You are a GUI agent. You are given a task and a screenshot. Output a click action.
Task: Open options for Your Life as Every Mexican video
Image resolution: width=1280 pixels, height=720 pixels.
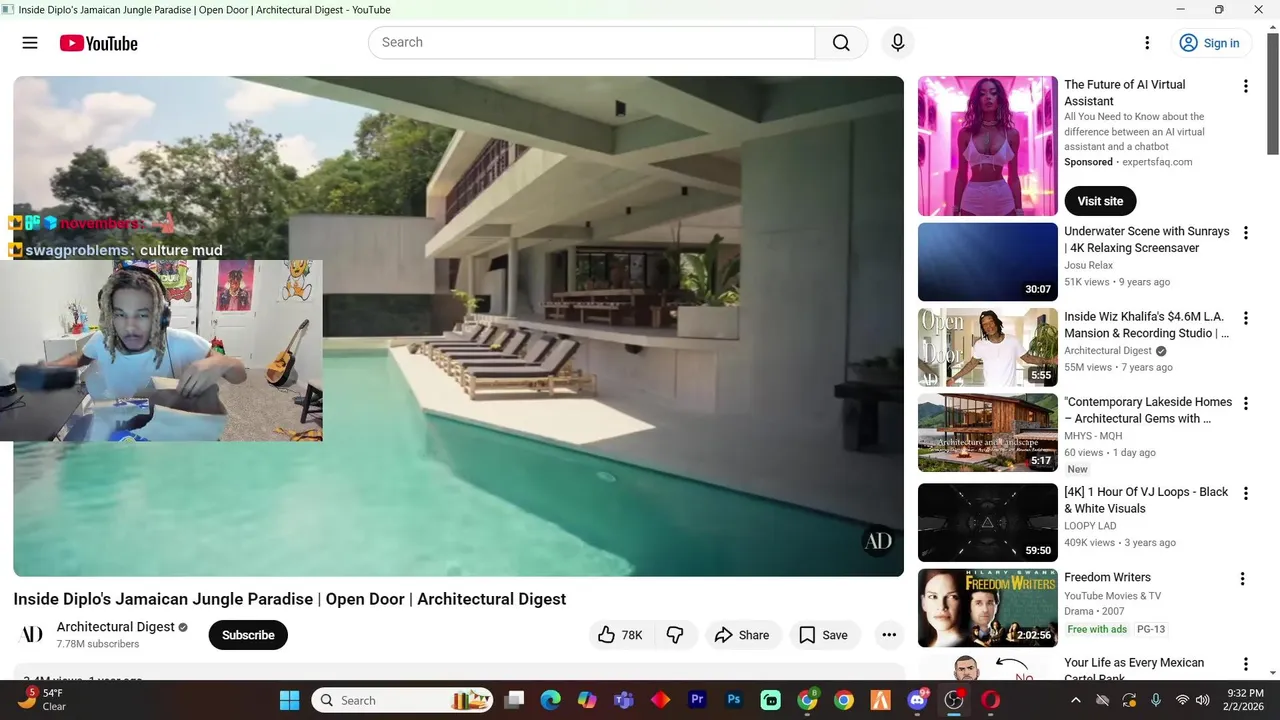pos(1245,664)
